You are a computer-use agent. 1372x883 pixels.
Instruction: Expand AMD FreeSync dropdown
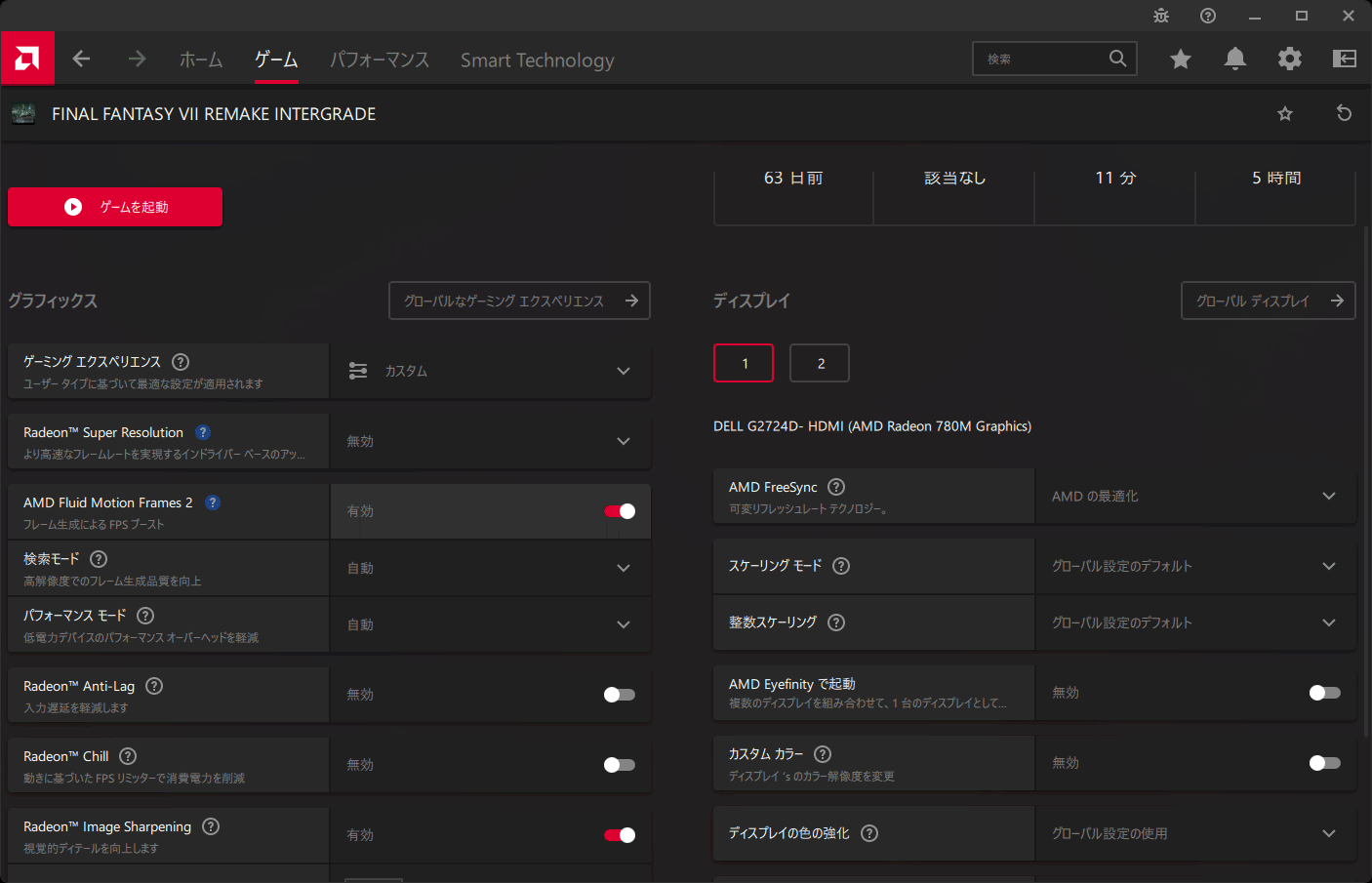point(1195,496)
